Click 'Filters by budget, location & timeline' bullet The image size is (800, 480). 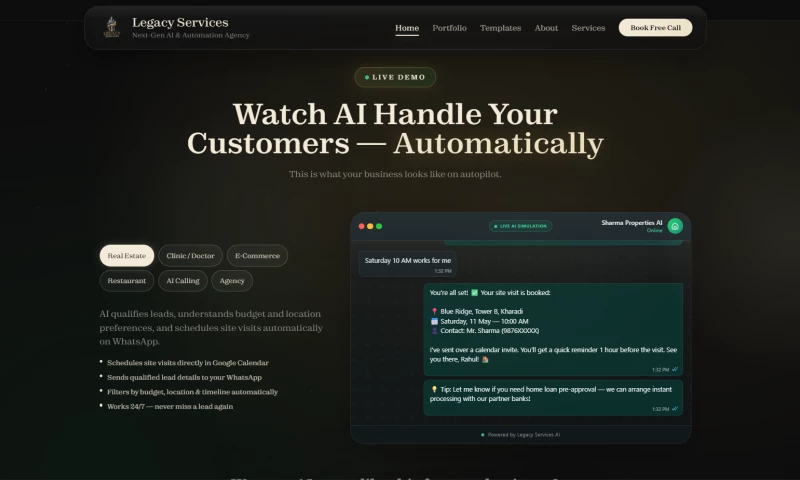[x=192, y=392]
